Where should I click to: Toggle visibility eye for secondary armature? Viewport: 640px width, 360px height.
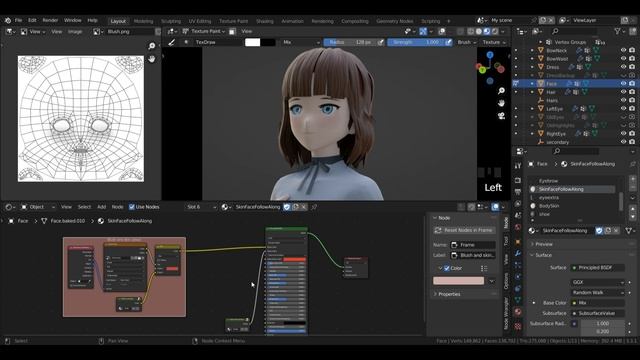623,142
